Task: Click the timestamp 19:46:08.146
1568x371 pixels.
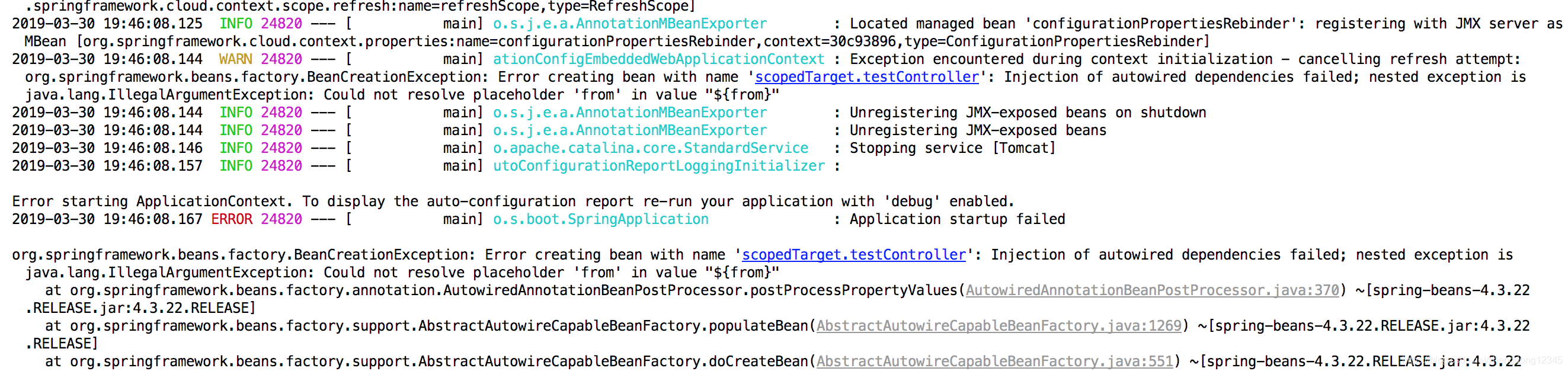Action: [153, 149]
